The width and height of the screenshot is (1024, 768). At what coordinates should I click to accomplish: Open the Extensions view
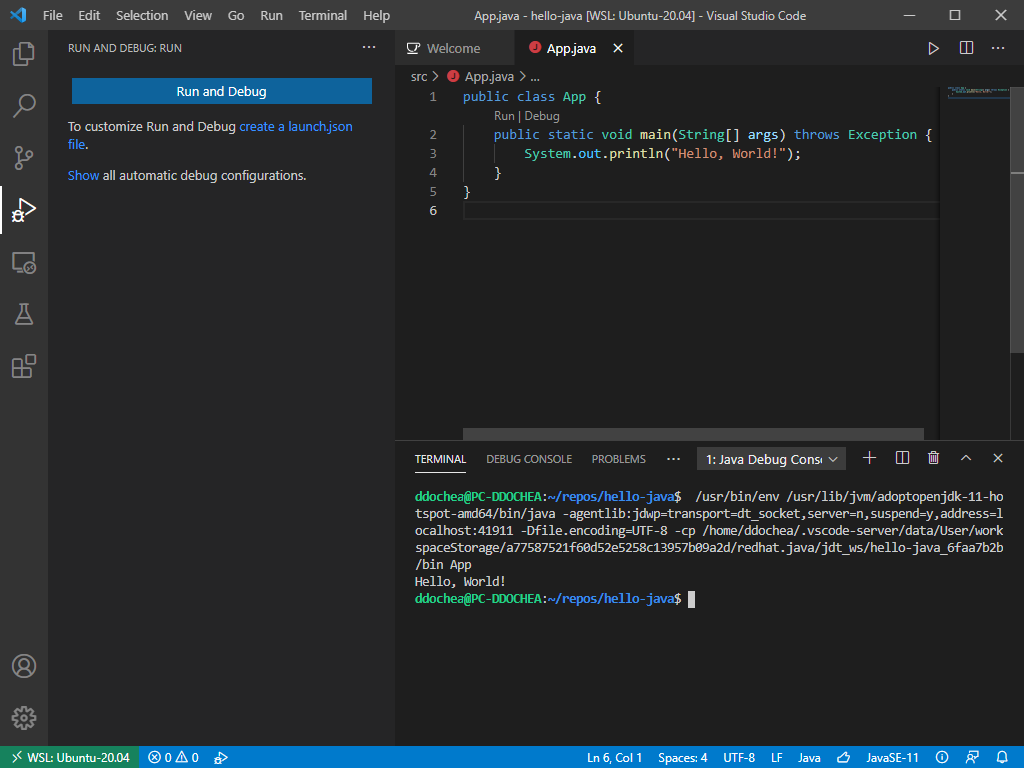pos(24,366)
